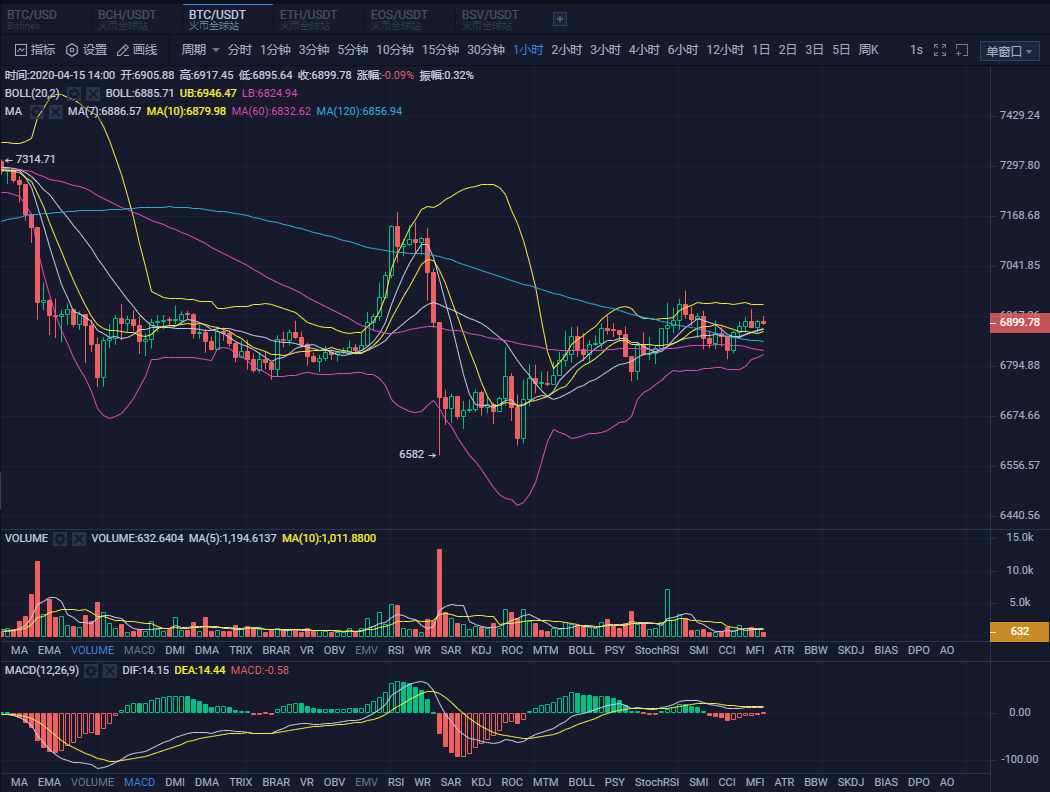Open the 指标 indicators tool

35,50
